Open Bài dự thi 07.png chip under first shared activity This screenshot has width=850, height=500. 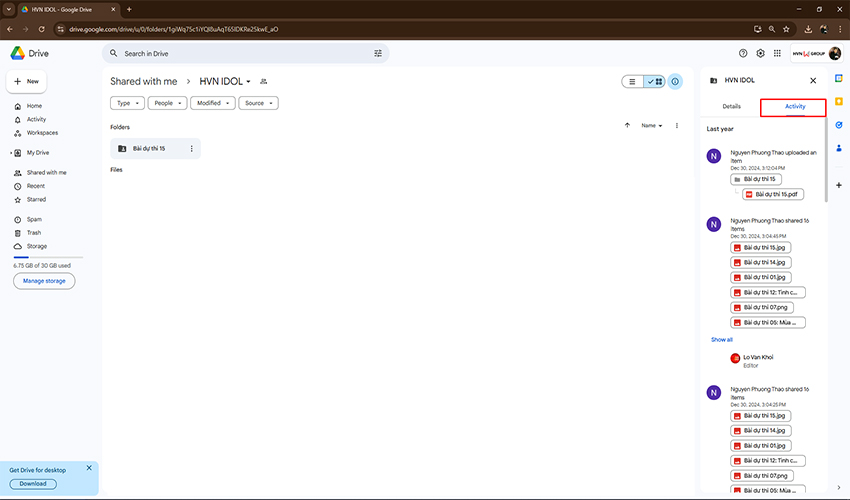[x=762, y=307]
